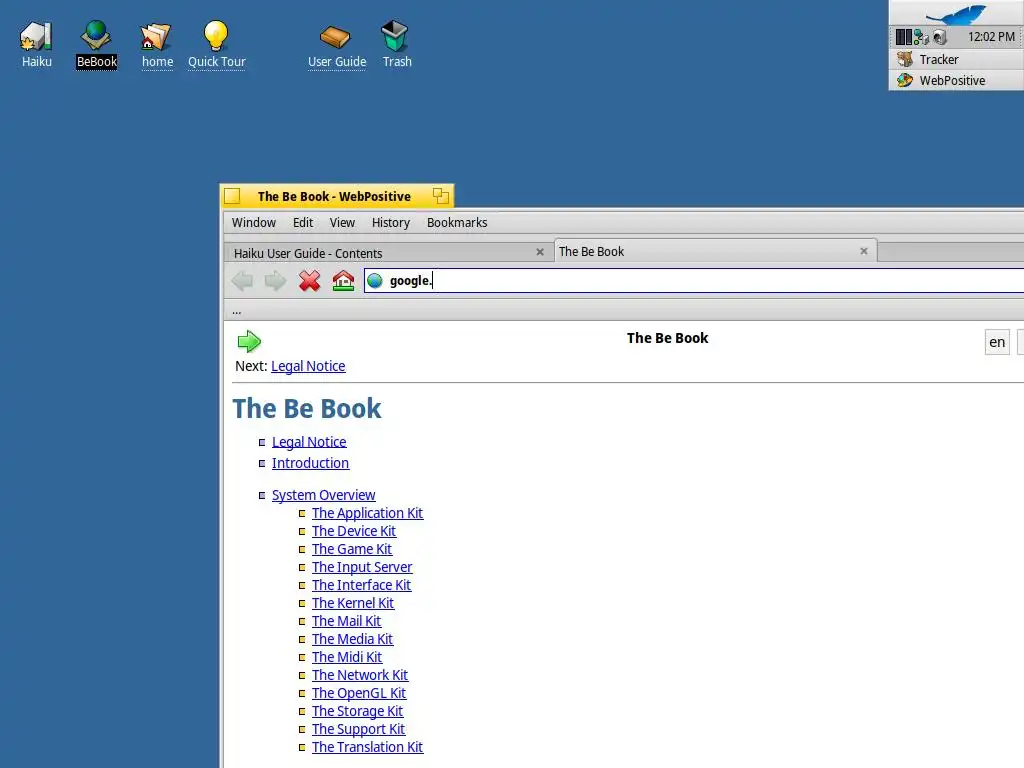Click the URL field containing google.
The height and width of the screenshot is (768, 1024).
click(694, 281)
